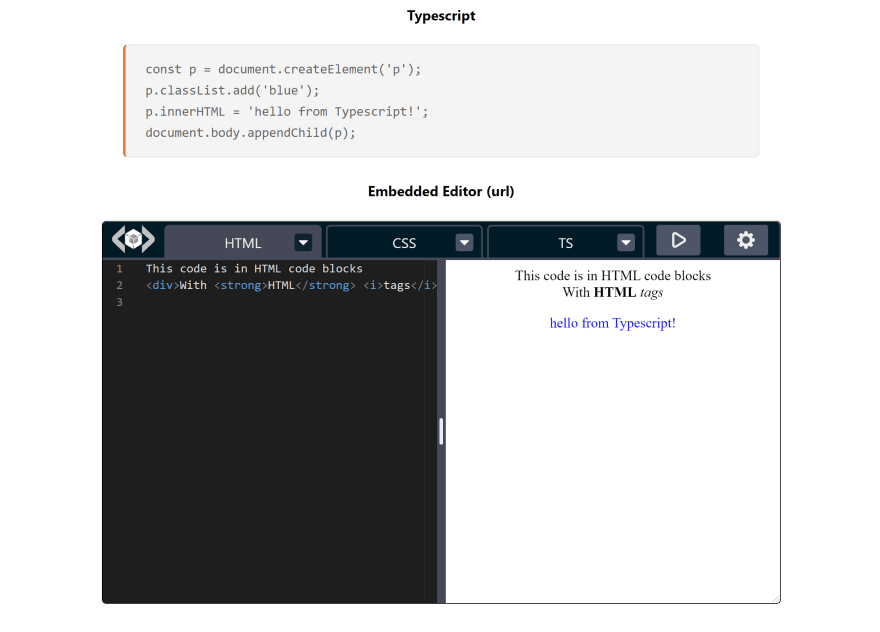Click 'const p = document.createElement' code line

click(x=283, y=69)
